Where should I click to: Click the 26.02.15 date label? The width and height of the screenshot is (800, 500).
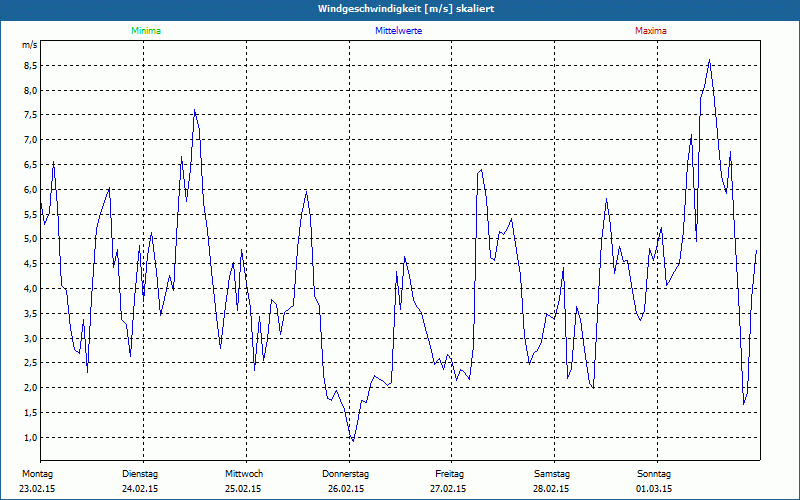click(x=346, y=489)
